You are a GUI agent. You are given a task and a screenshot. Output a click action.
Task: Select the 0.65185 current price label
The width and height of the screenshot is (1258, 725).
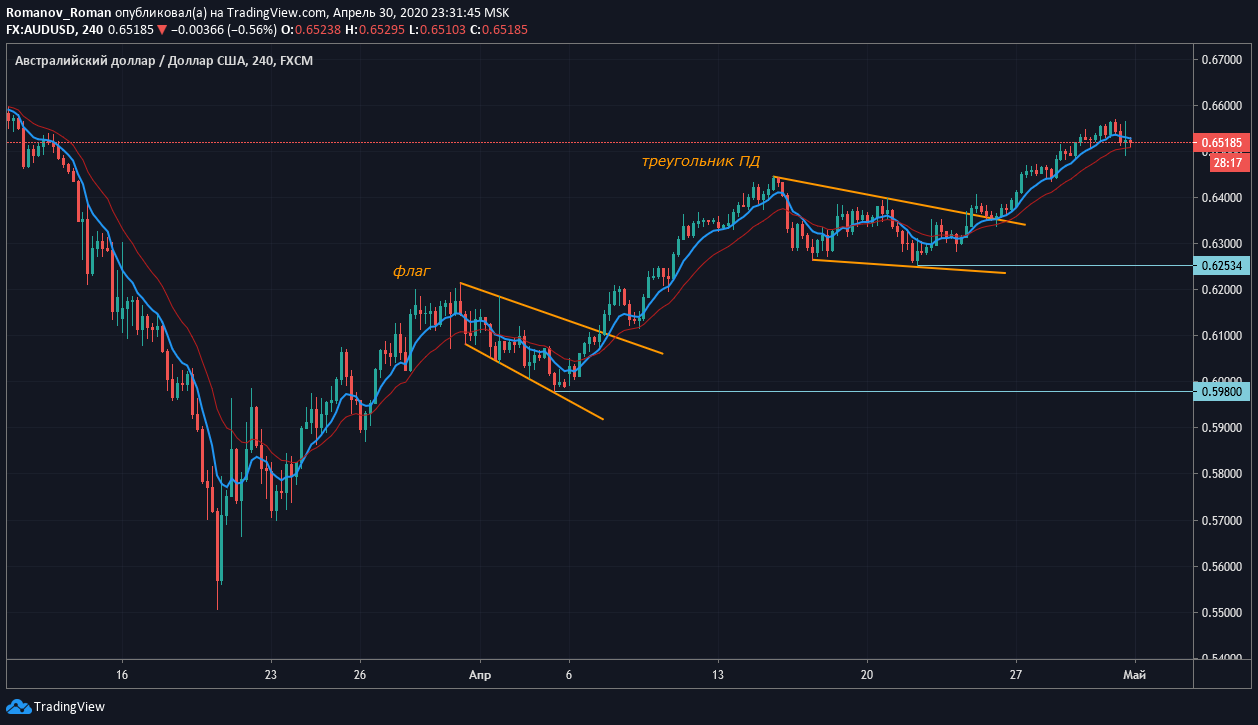(x=1222, y=143)
